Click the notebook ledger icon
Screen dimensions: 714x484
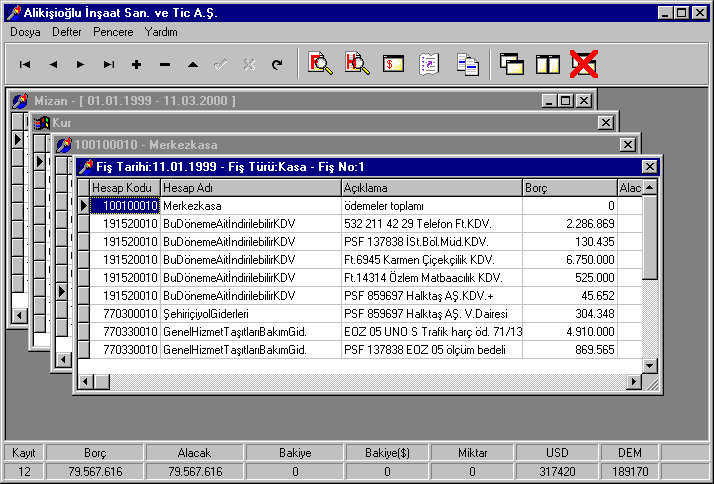pyautogui.click(x=429, y=64)
